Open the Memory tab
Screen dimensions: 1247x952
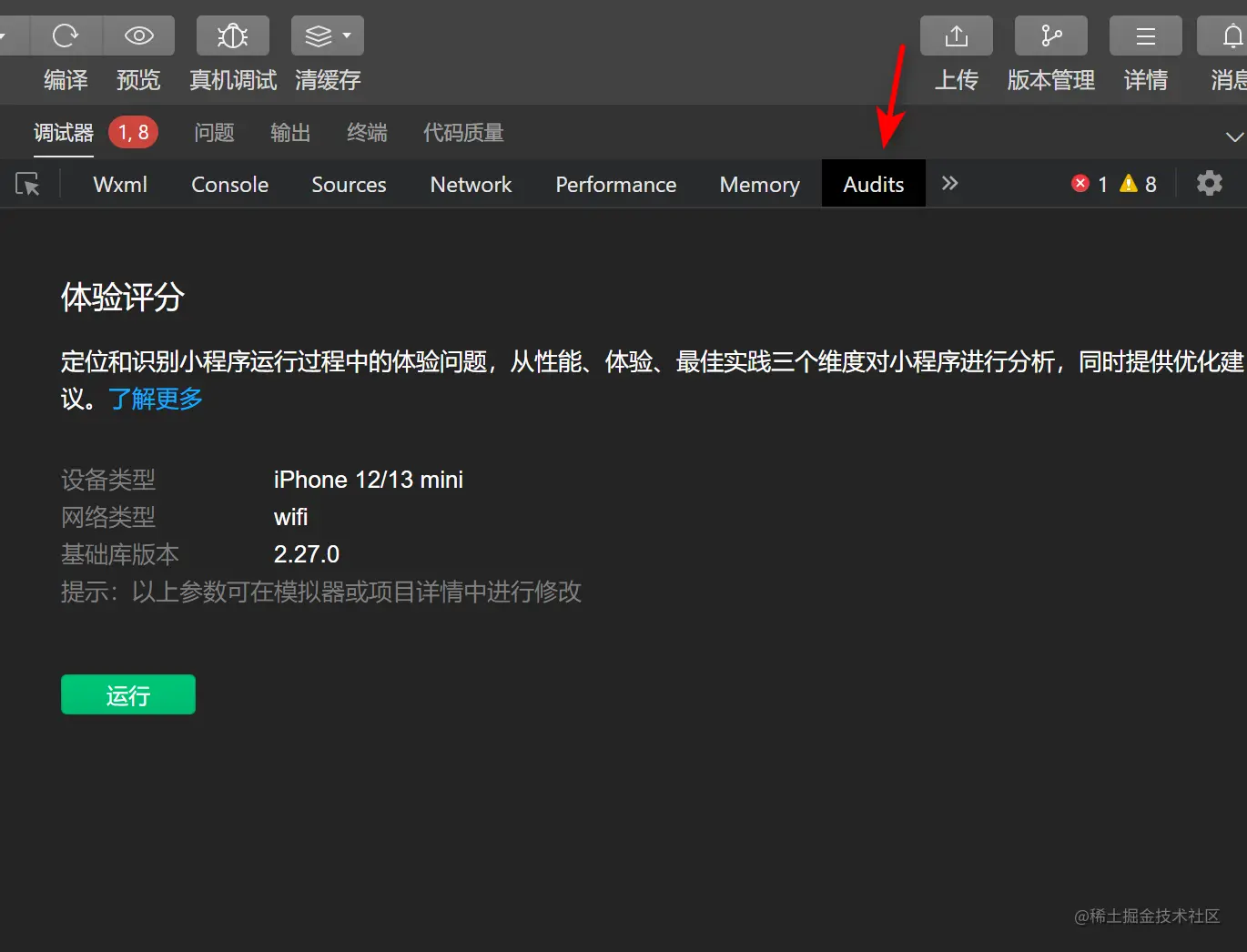(759, 184)
